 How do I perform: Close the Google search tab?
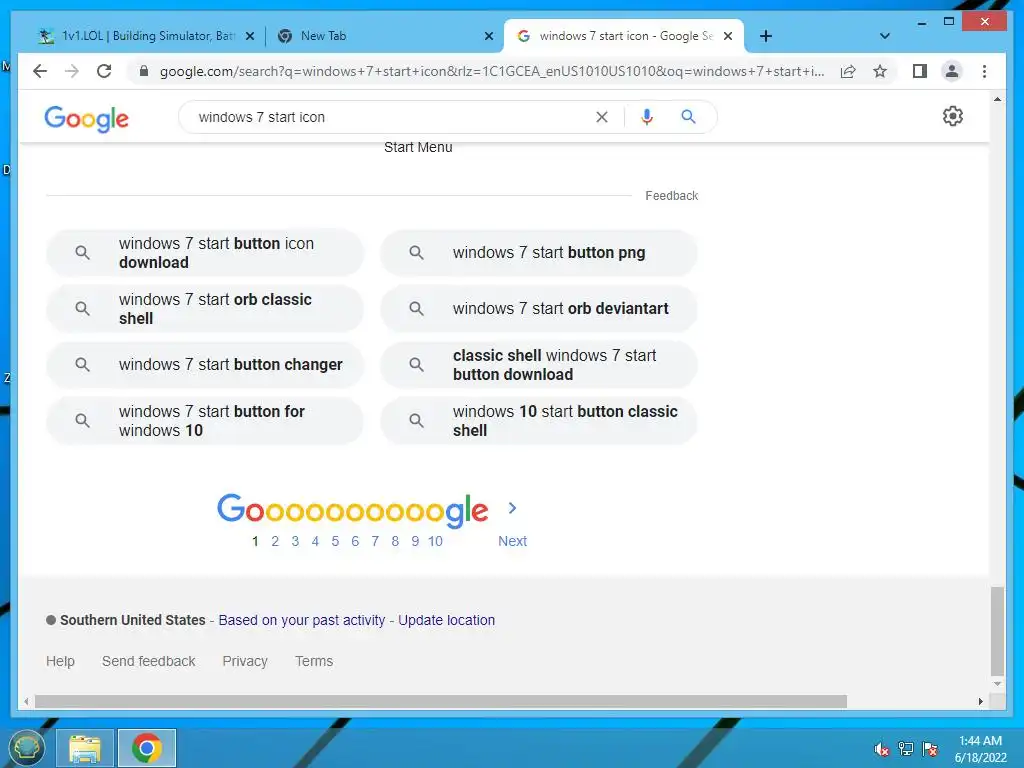(x=728, y=36)
